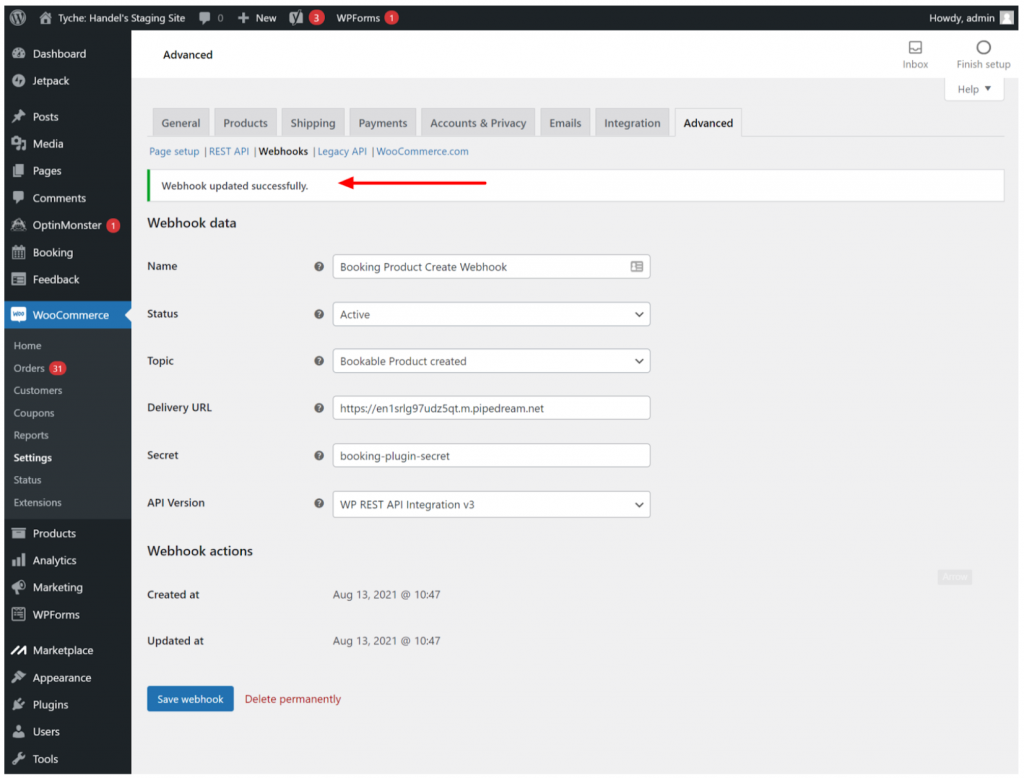Click the WPForms icon in the admin bar
This screenshot has height=778, width=1024.
point(357,17)
